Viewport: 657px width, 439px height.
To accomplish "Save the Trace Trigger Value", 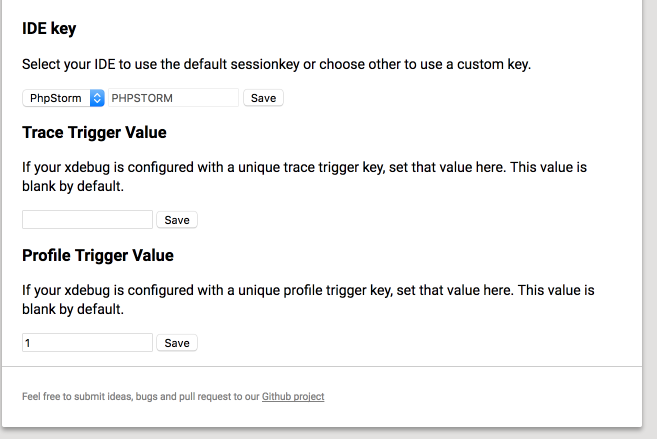I will (177, 220).
